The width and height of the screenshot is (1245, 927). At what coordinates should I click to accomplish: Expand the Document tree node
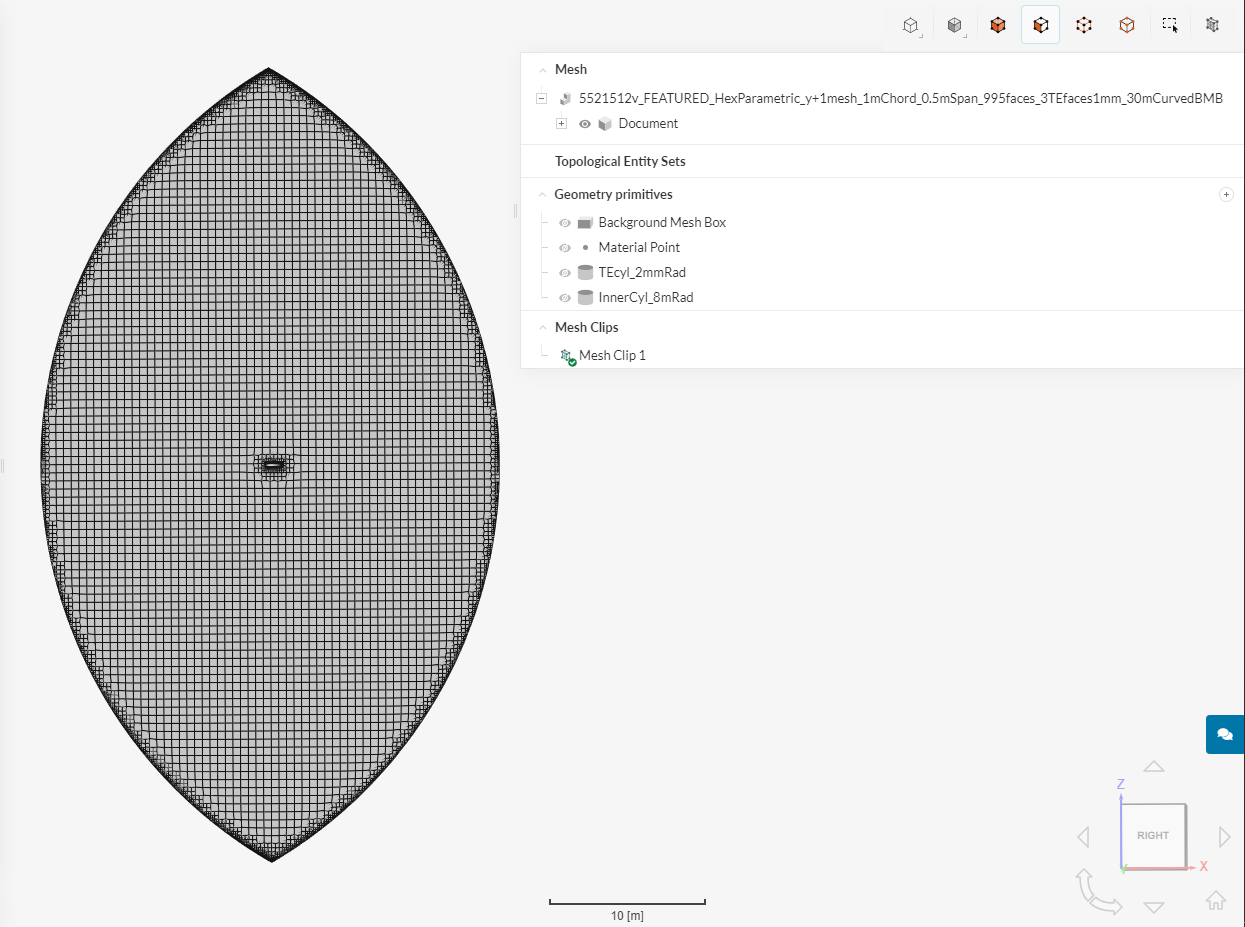pos(561,124)
